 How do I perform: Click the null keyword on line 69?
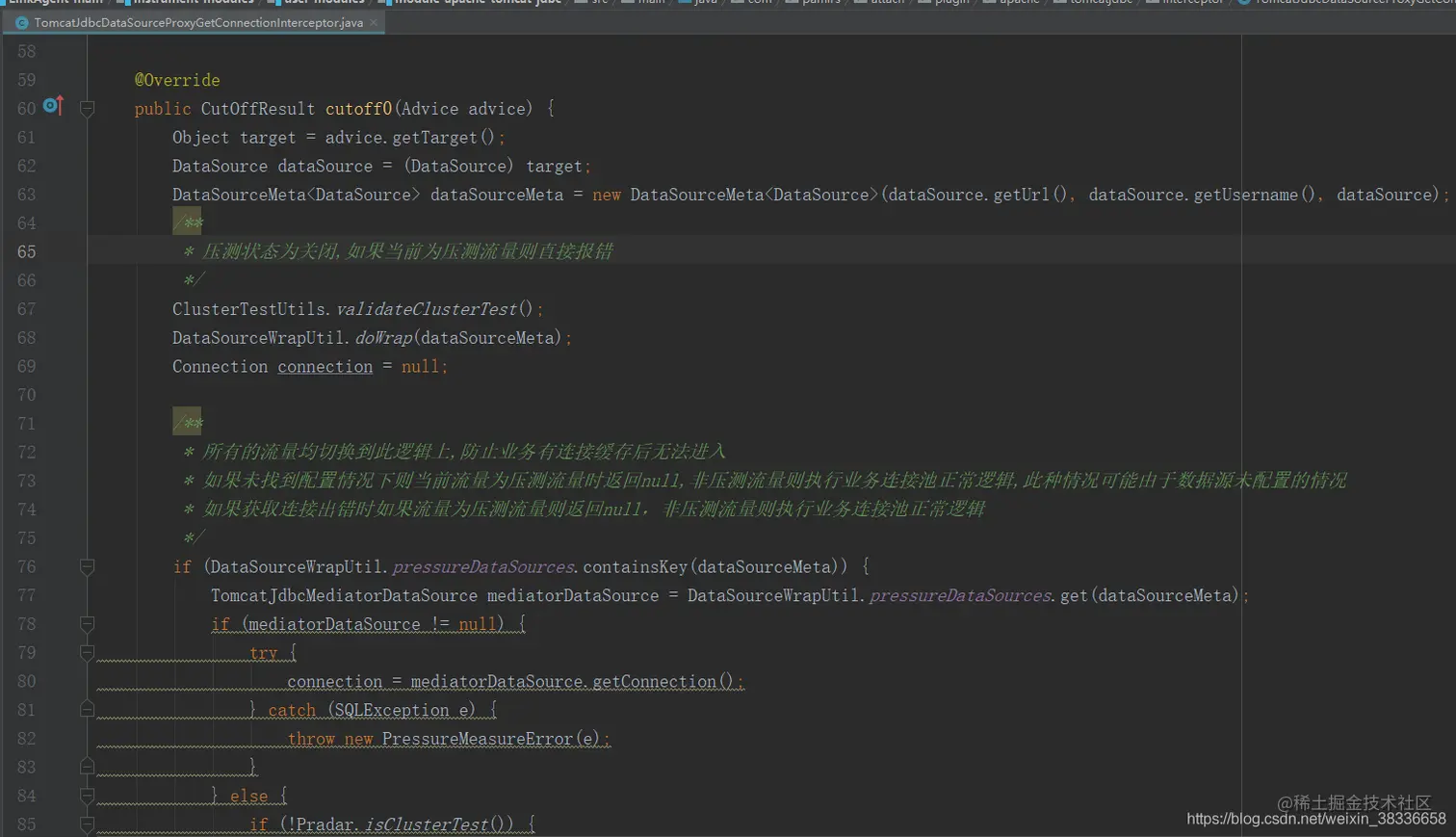[x=420, y=367]
